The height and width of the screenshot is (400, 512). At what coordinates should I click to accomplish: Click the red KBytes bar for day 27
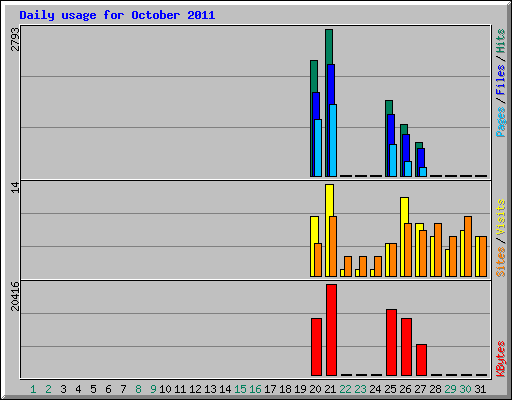[x=421, y=360]
